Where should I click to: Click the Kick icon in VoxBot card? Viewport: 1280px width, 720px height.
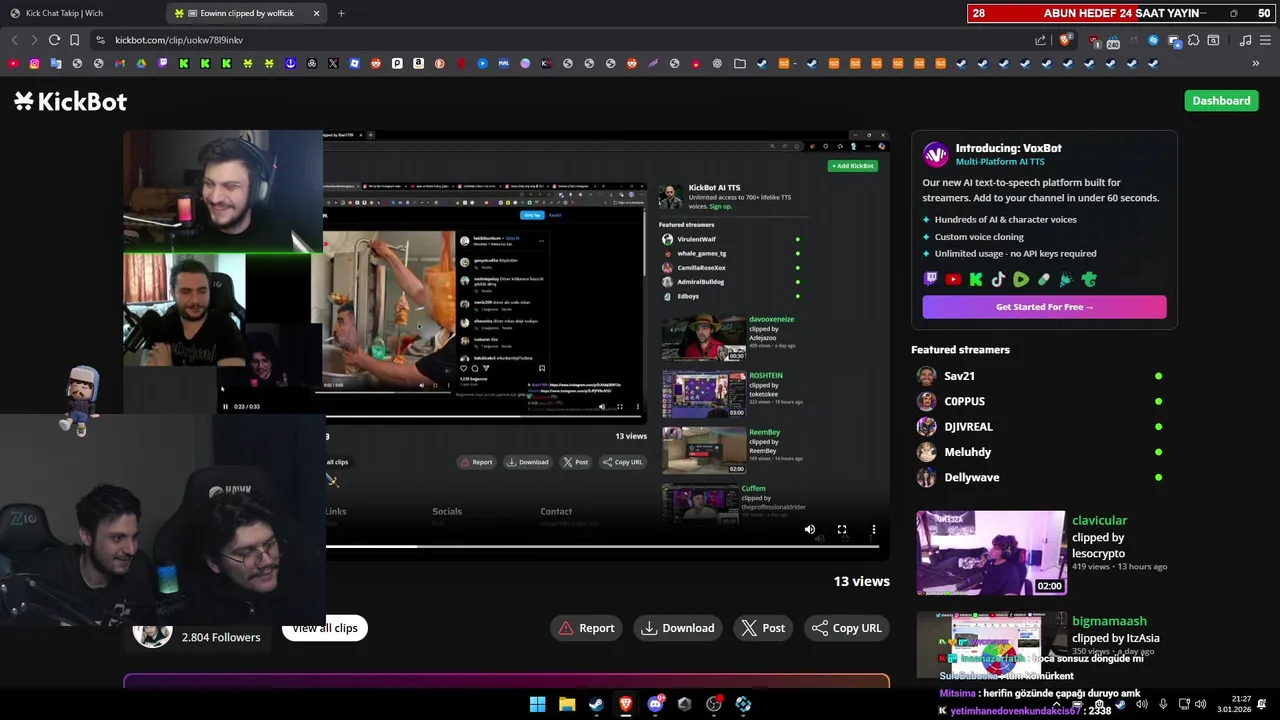click(x=976, y=280)
